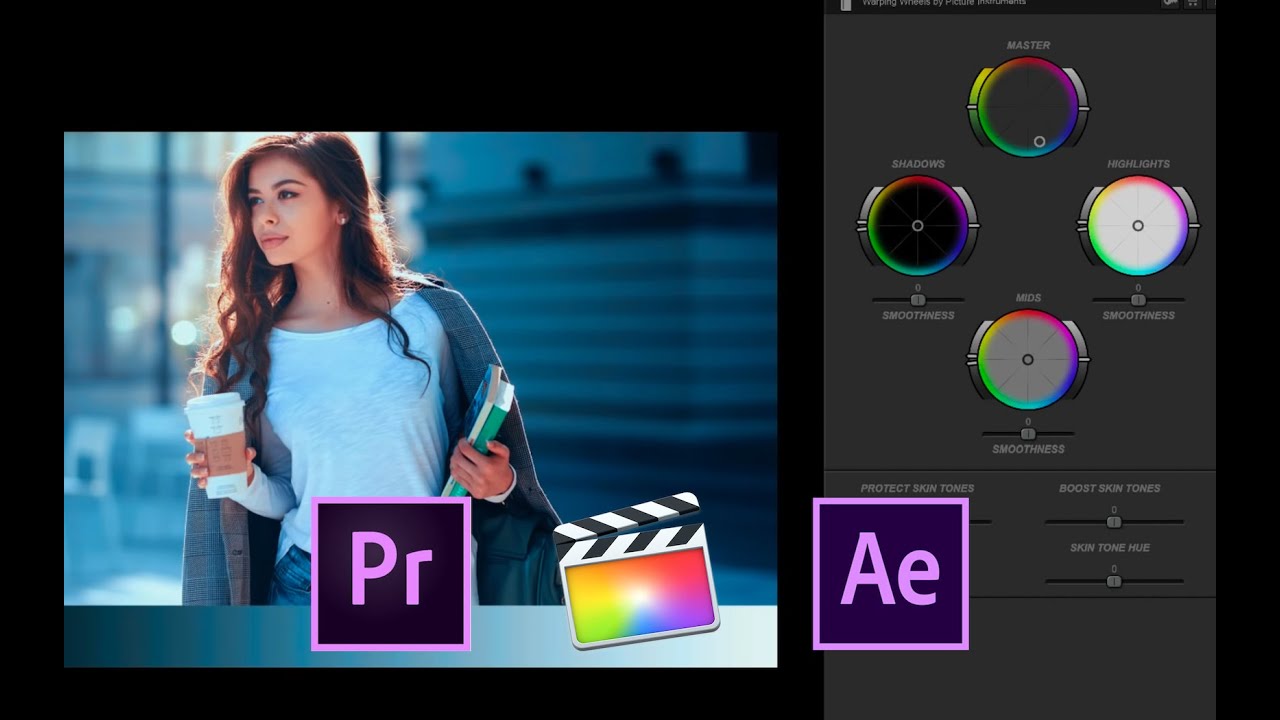Click the Mids Smoothness slider handle

tap(1028, 434)
